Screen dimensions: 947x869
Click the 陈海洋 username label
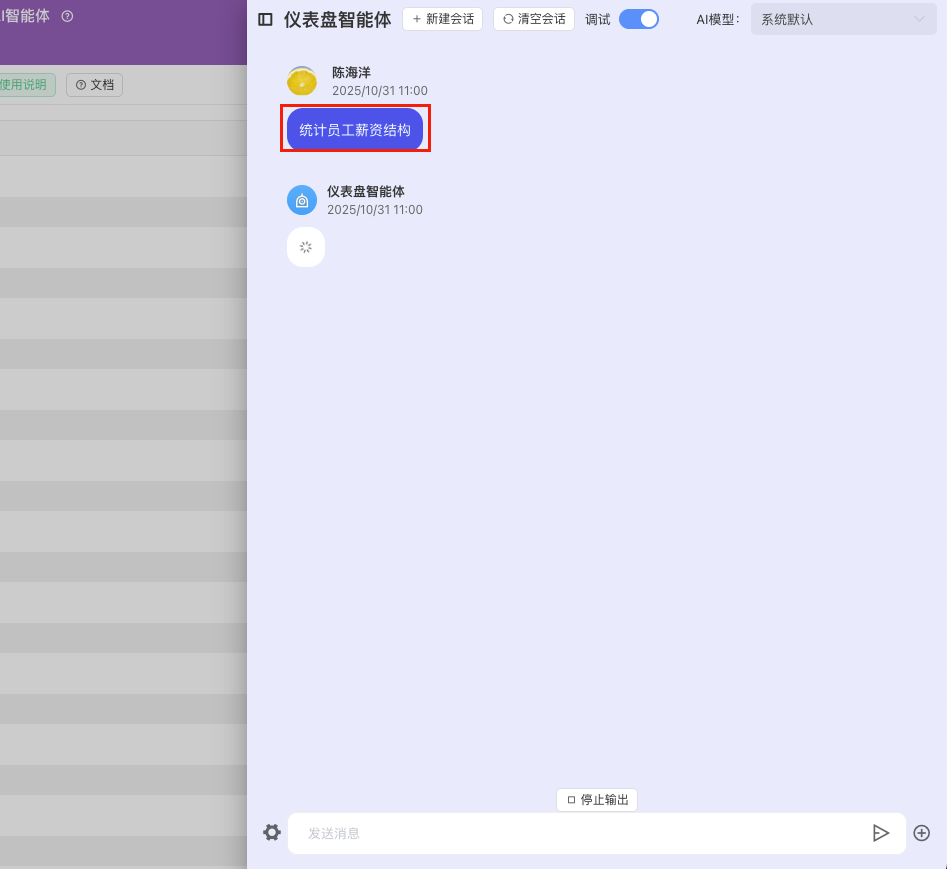click(351, 73)
